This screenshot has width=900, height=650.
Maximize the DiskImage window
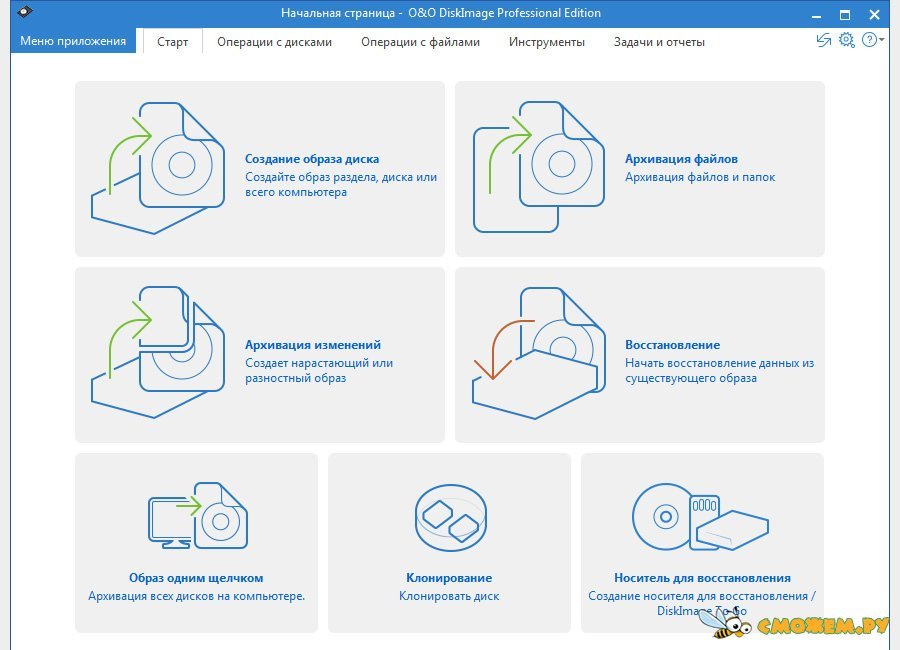coord(845,14)
